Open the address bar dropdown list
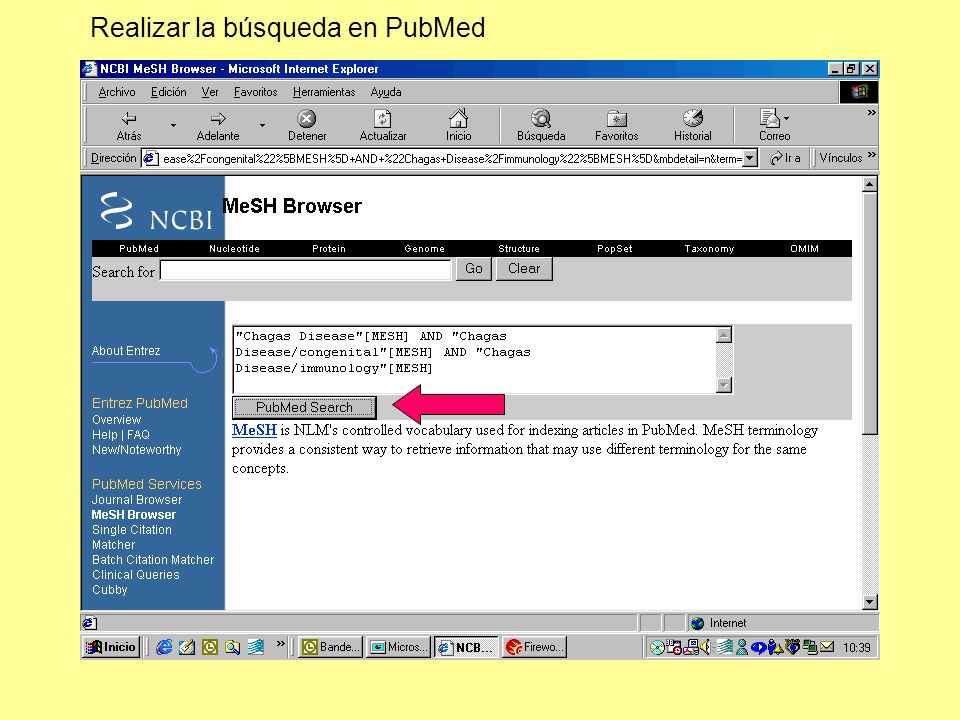This screenshot has height=720, width=960. click(750, 158)
